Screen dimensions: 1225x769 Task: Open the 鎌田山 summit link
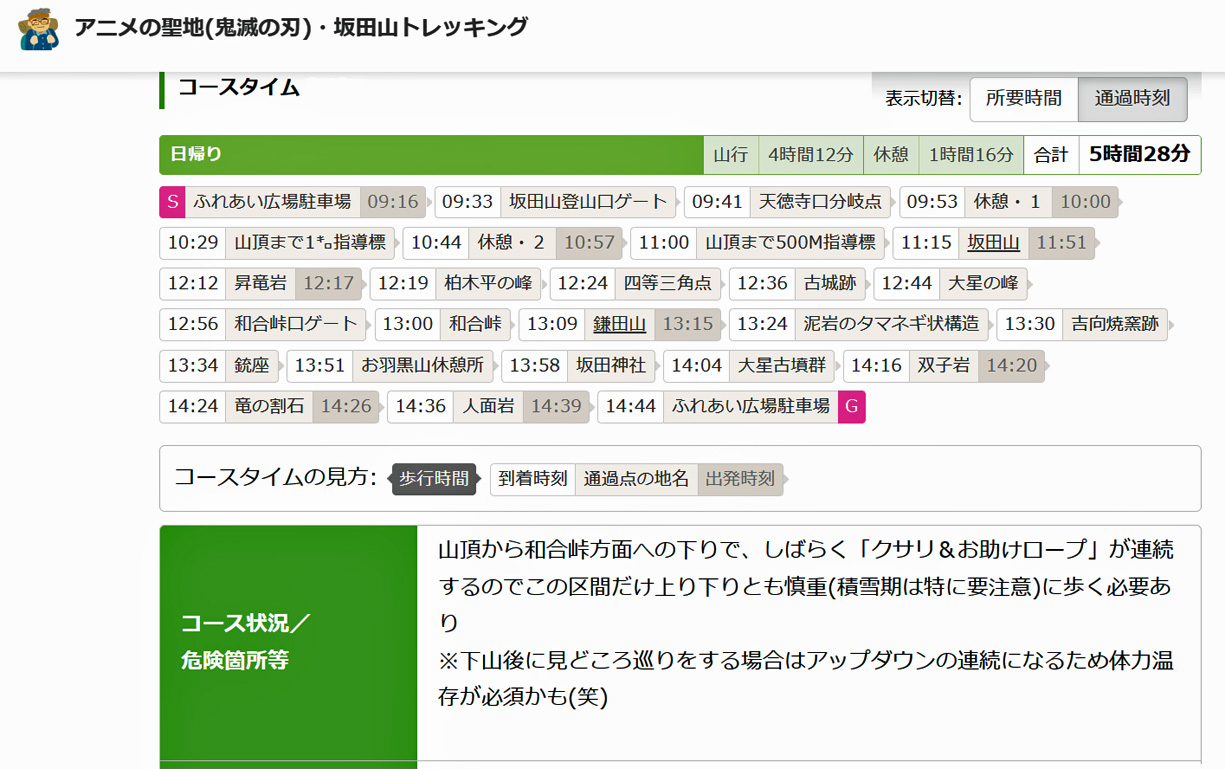[619, 324]
